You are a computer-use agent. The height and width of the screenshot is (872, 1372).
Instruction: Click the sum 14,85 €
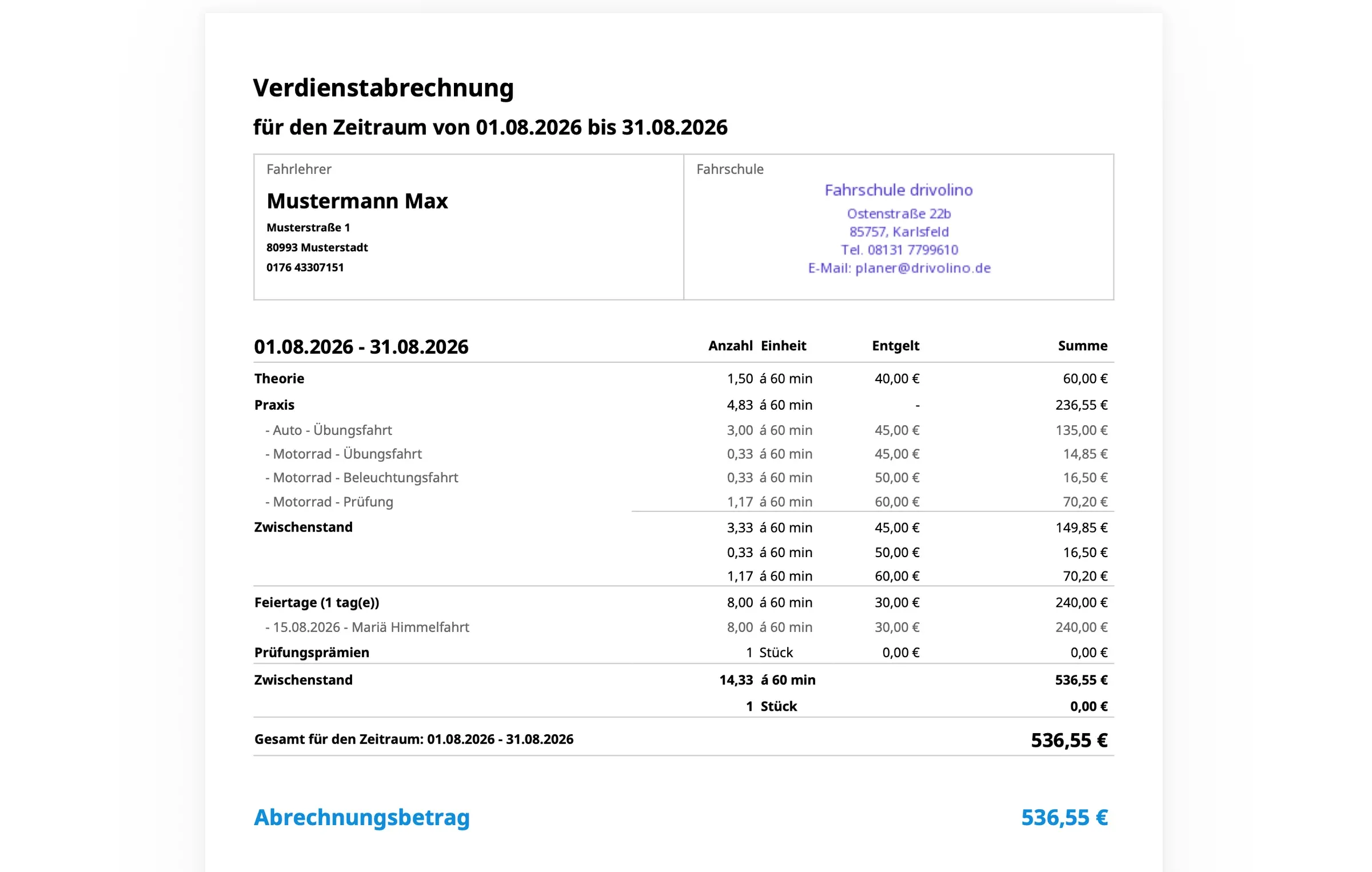pyautogui.click(x=1085, y=454)
